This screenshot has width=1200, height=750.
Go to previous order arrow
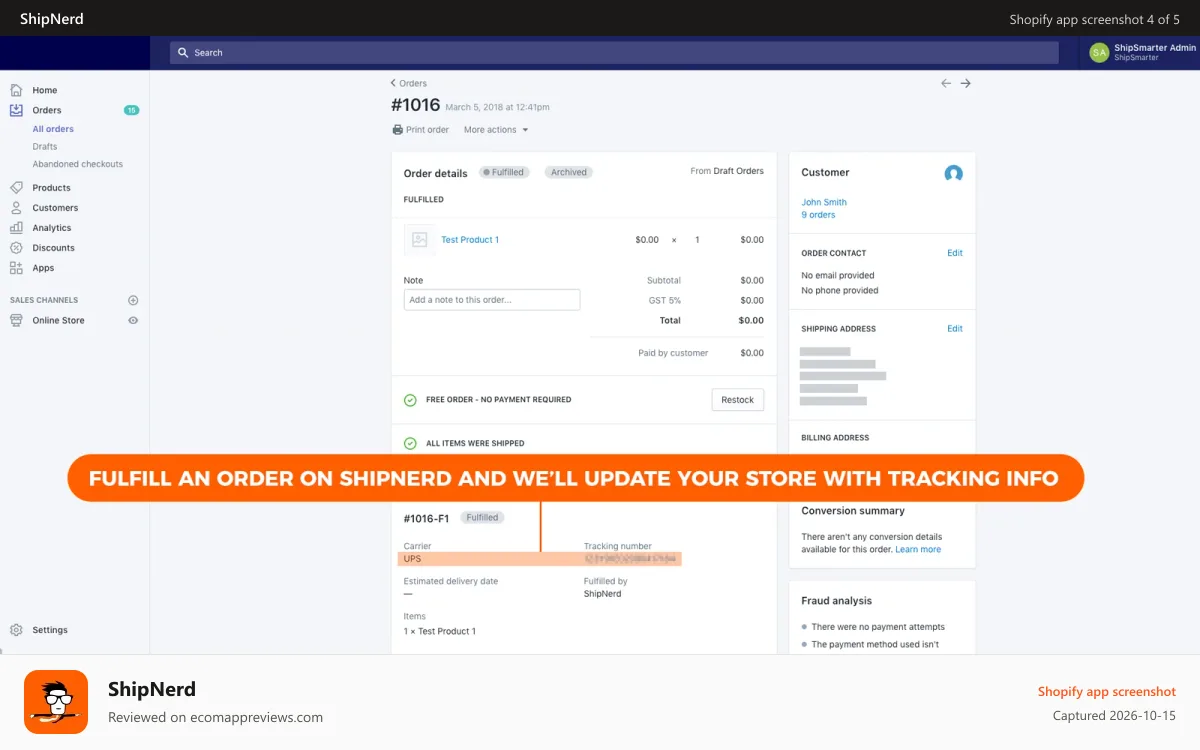click(x=946, y=83)
